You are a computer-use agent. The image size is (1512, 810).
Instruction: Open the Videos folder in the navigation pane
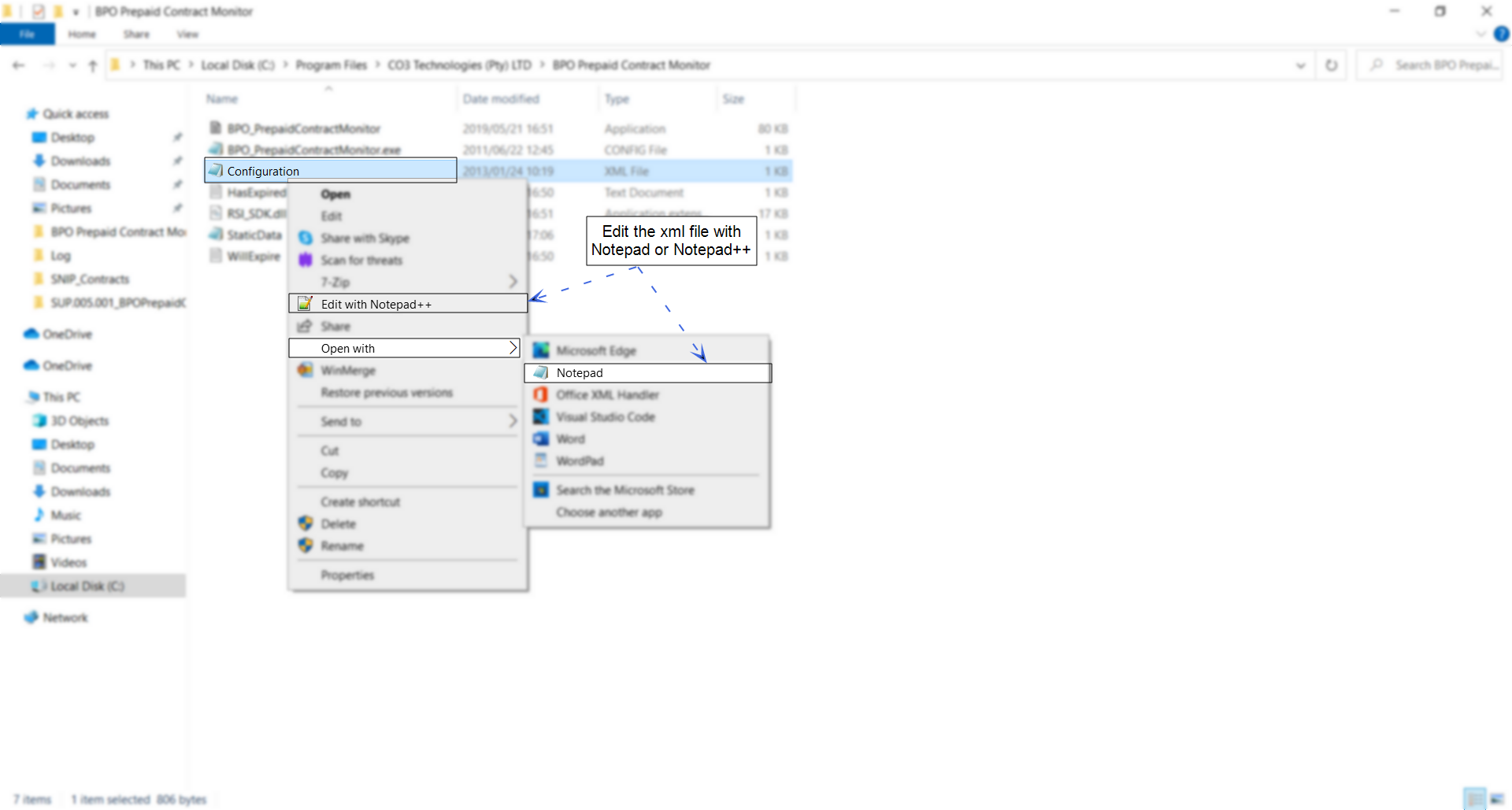[x=69, y=562]
